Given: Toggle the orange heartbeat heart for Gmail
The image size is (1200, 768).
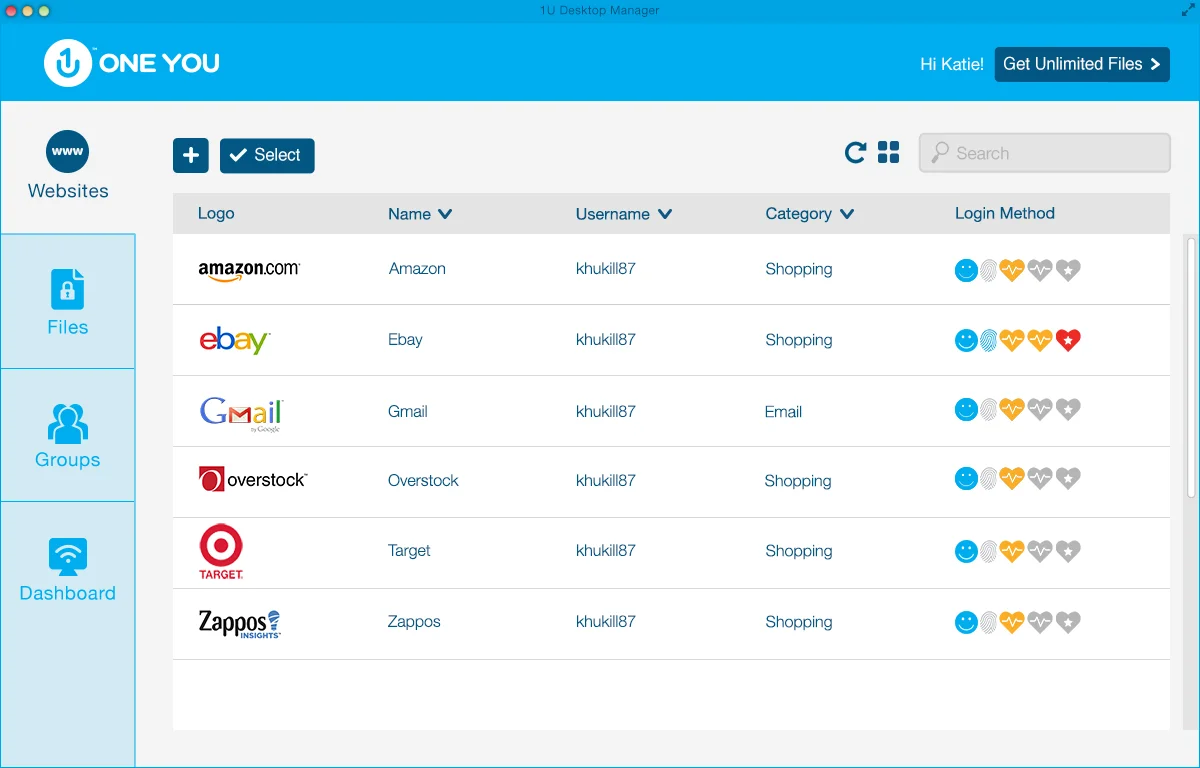Looking at the screenshot, I should point(1012,409).
